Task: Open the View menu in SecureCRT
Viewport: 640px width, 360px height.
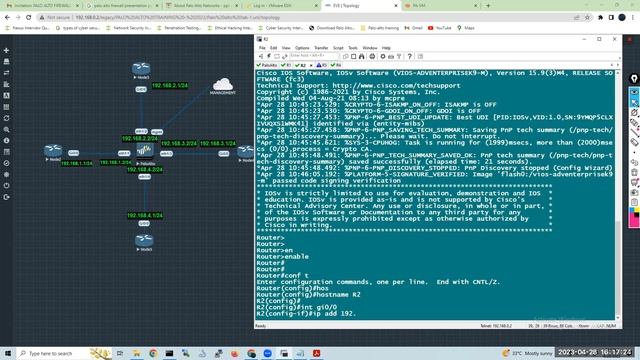Action: (286, 48)
